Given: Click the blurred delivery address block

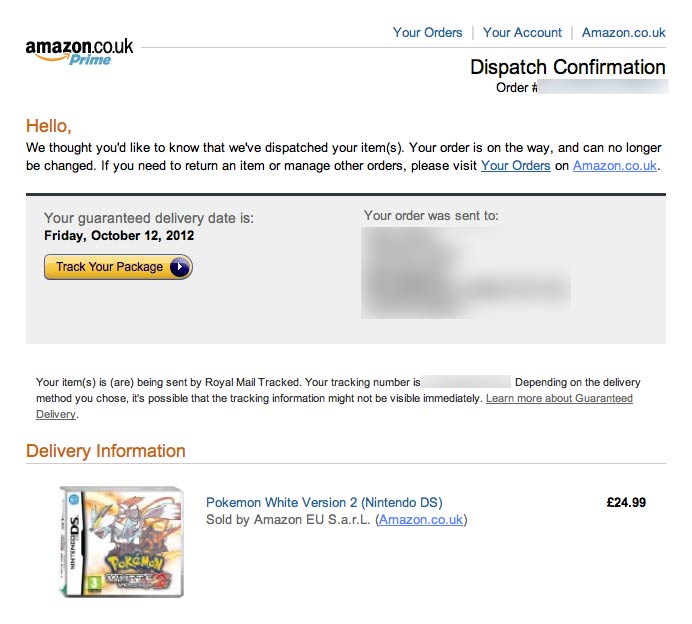Looking at the screenshot, I should [x=466, y=273].
